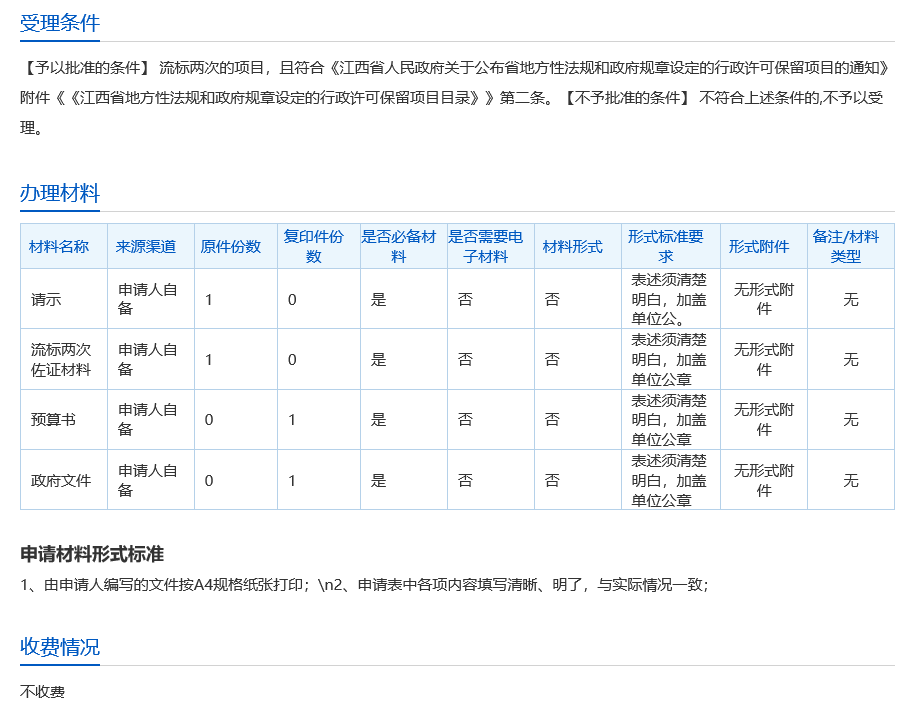Click the 受理条件 section heading

click(x=60, y=24)
